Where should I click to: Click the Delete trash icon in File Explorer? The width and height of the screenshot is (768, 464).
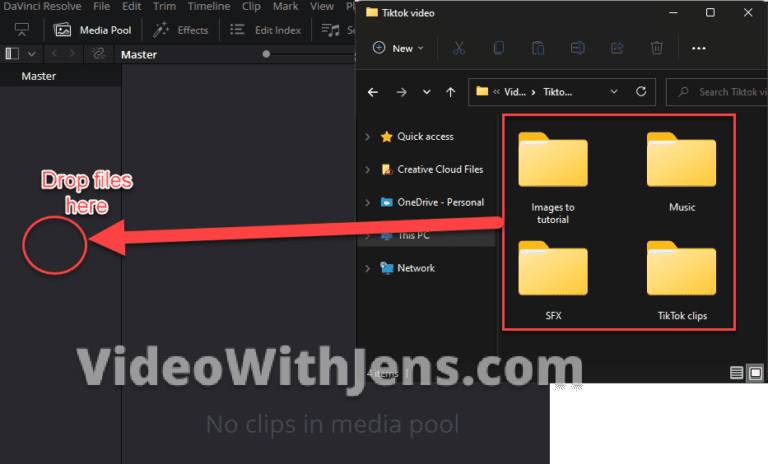pyautogui.click(x=657, y=48)
